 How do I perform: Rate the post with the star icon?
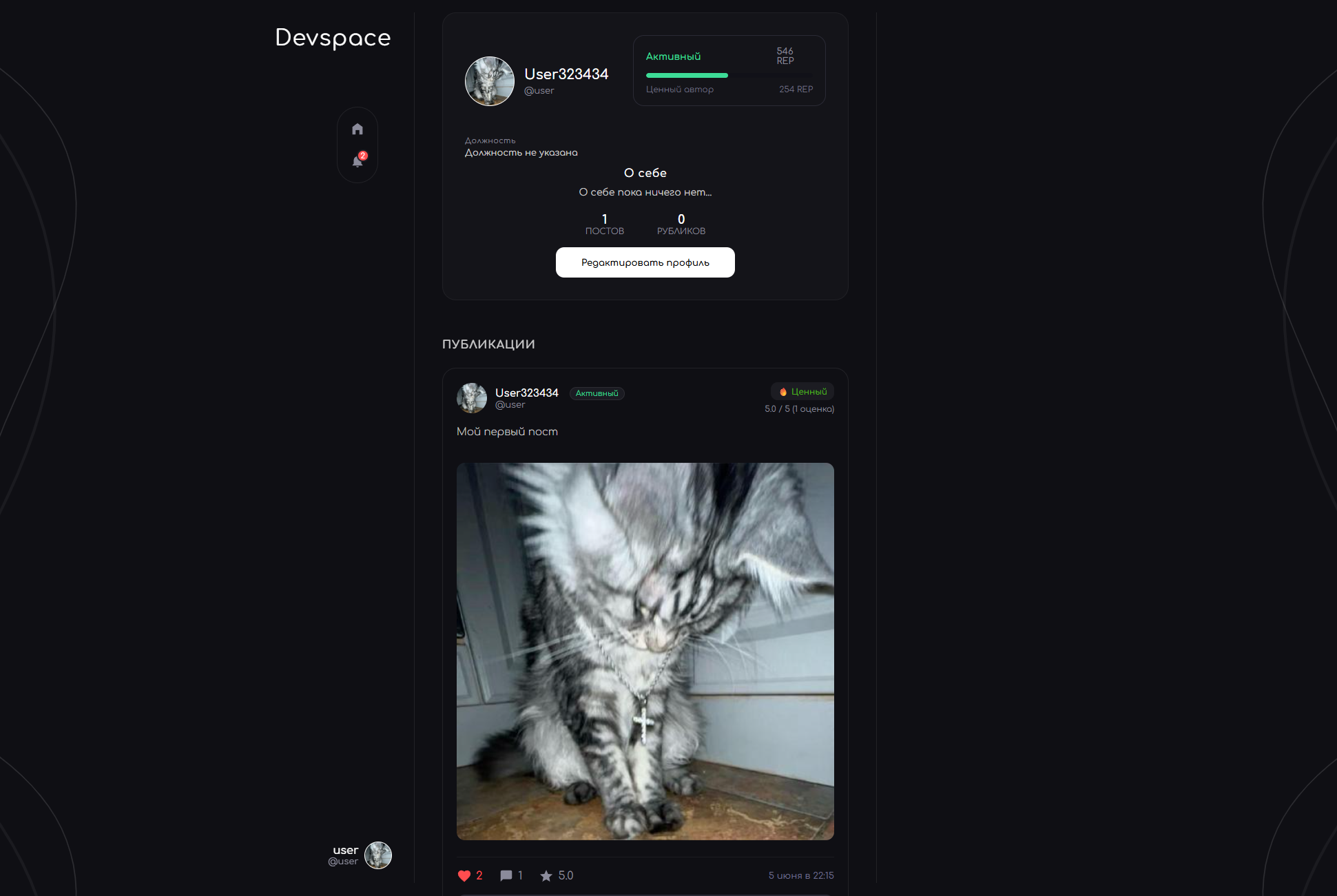tap(546, 875)
